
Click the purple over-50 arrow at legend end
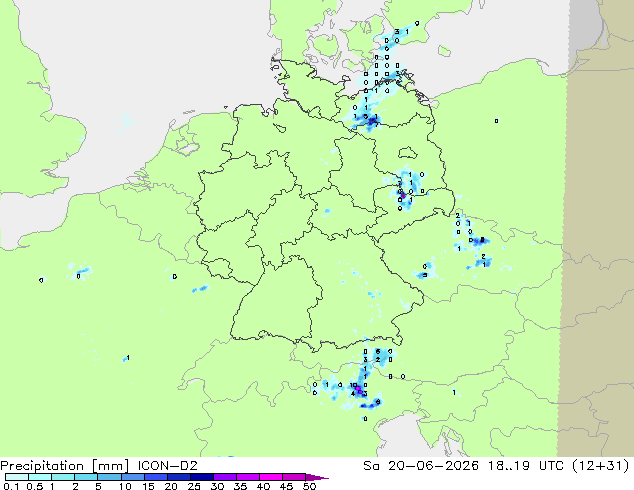(317, 477)
